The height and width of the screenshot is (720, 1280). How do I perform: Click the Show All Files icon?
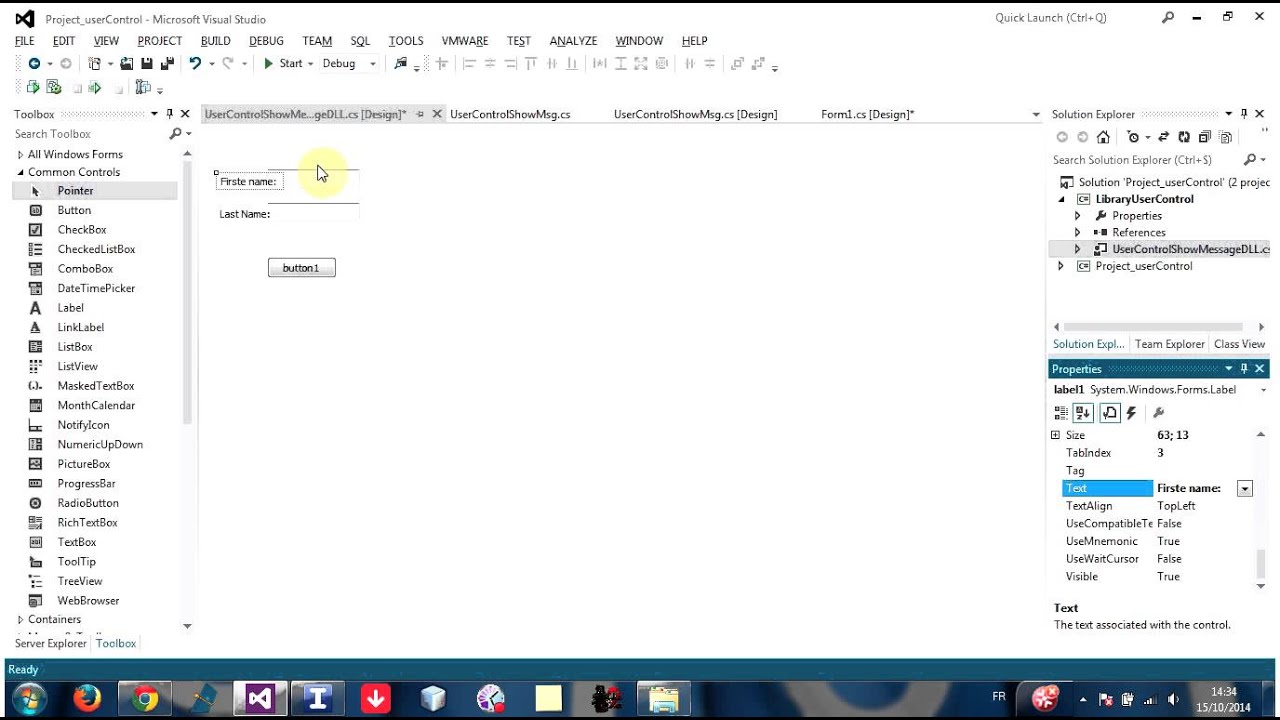[x=1224, y=137]
